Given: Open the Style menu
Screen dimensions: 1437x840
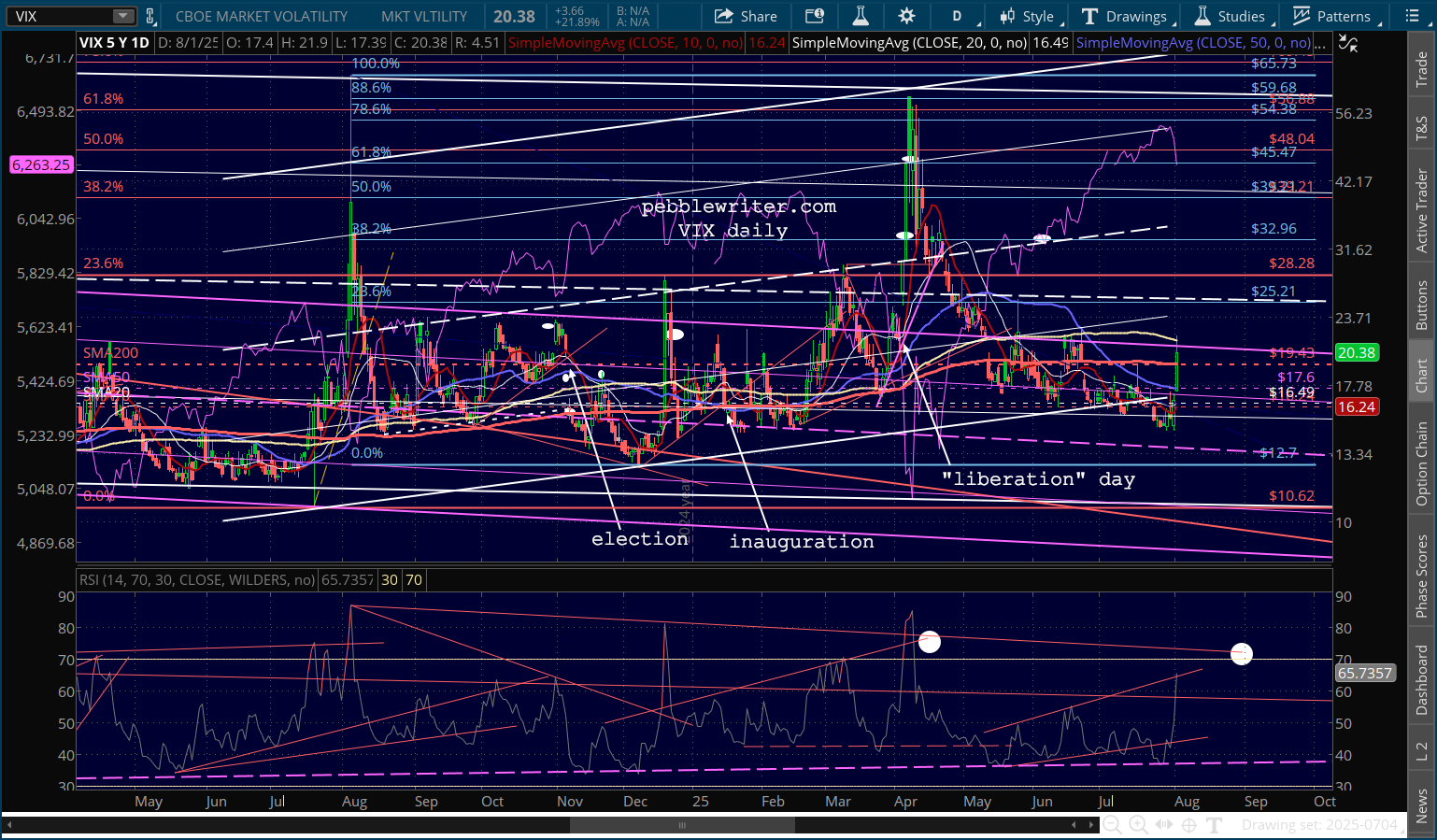Looking at the screenshot, I should (1026, 16).
